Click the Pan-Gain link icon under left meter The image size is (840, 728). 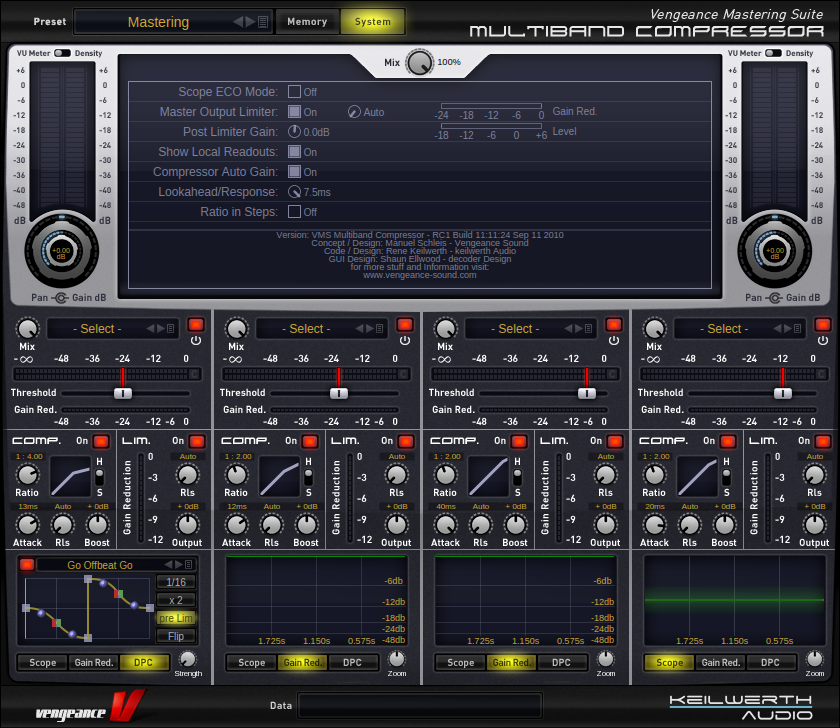coord(62,298)
